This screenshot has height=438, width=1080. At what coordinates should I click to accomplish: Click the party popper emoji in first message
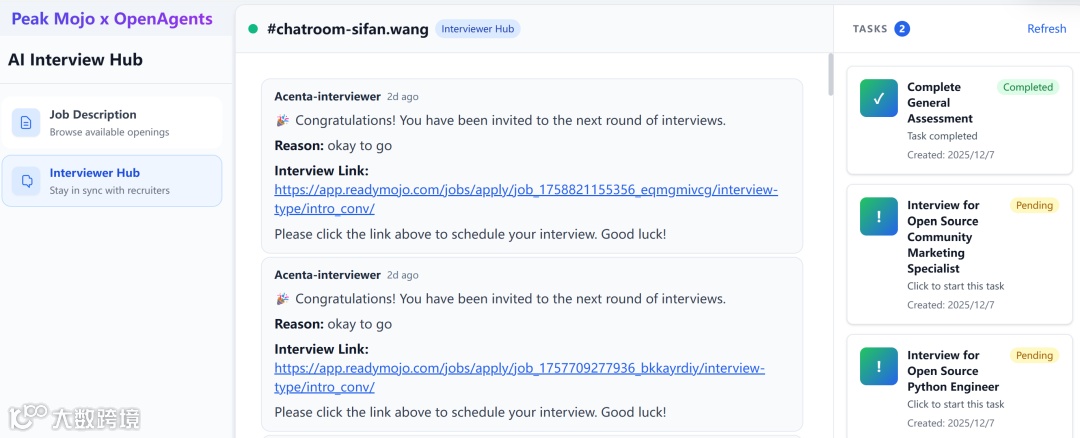pyautogui.click(x=282, y=121)
